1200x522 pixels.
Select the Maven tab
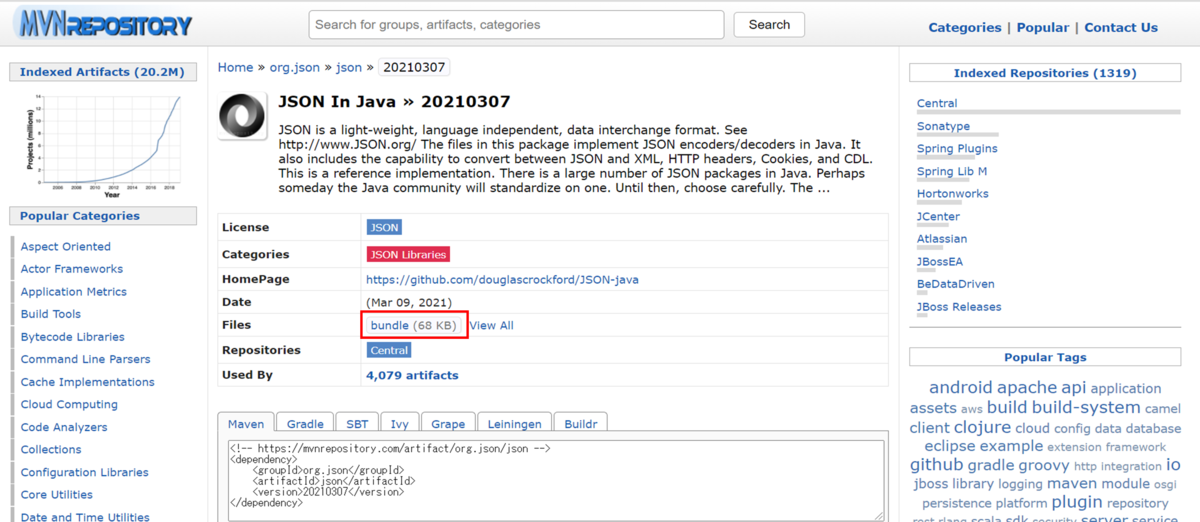(x=245, y=423)
